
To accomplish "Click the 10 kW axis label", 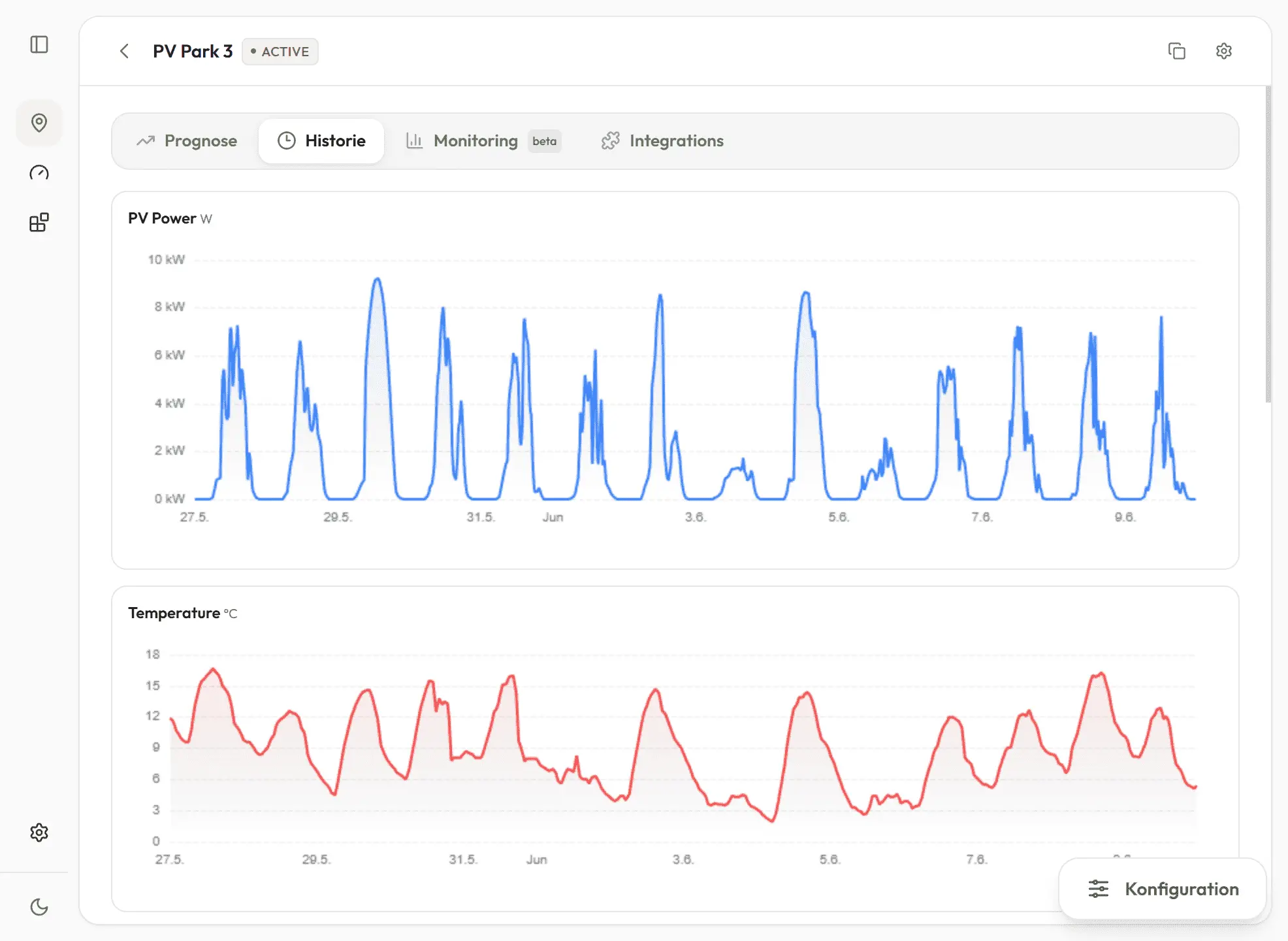I will tap(167, 259).
